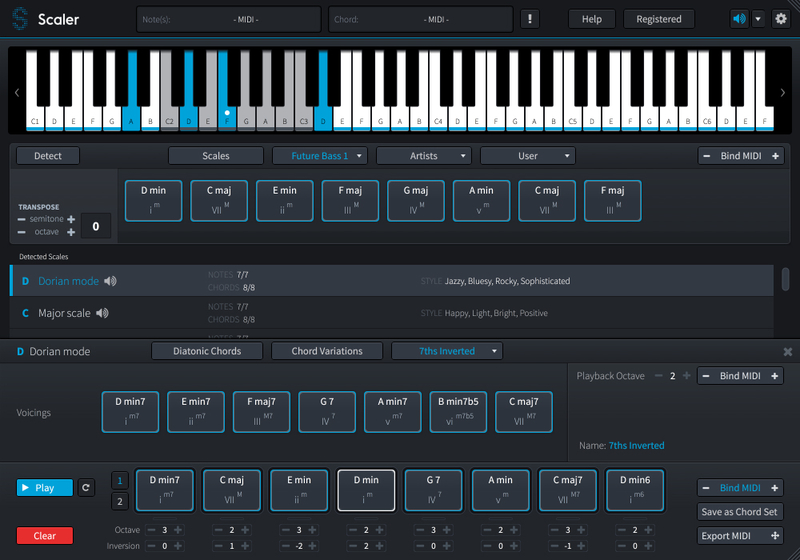Mute audio with the speaker icon
The image size is (800, 560).
coord(739,19)
